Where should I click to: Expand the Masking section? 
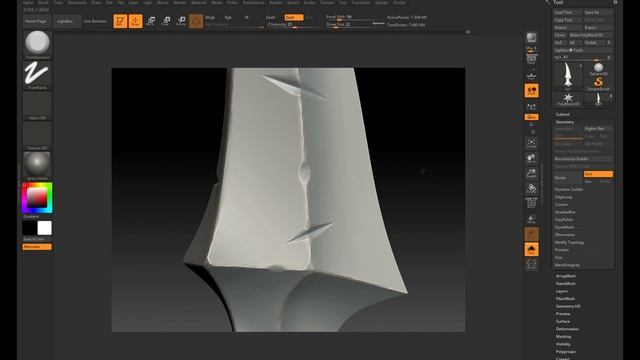point(563,337)
